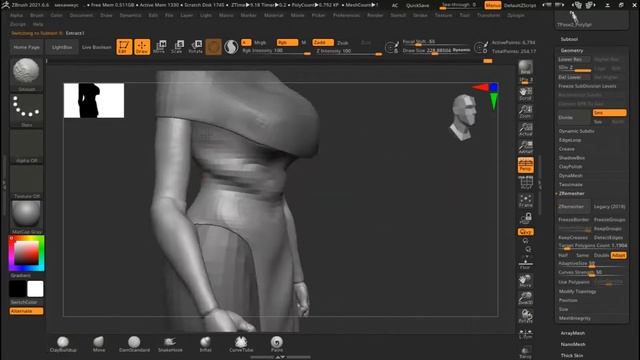Toggle Adapt option in ZRemesher
This screenshot has height=360, width=640.
(x=618, y=255)
